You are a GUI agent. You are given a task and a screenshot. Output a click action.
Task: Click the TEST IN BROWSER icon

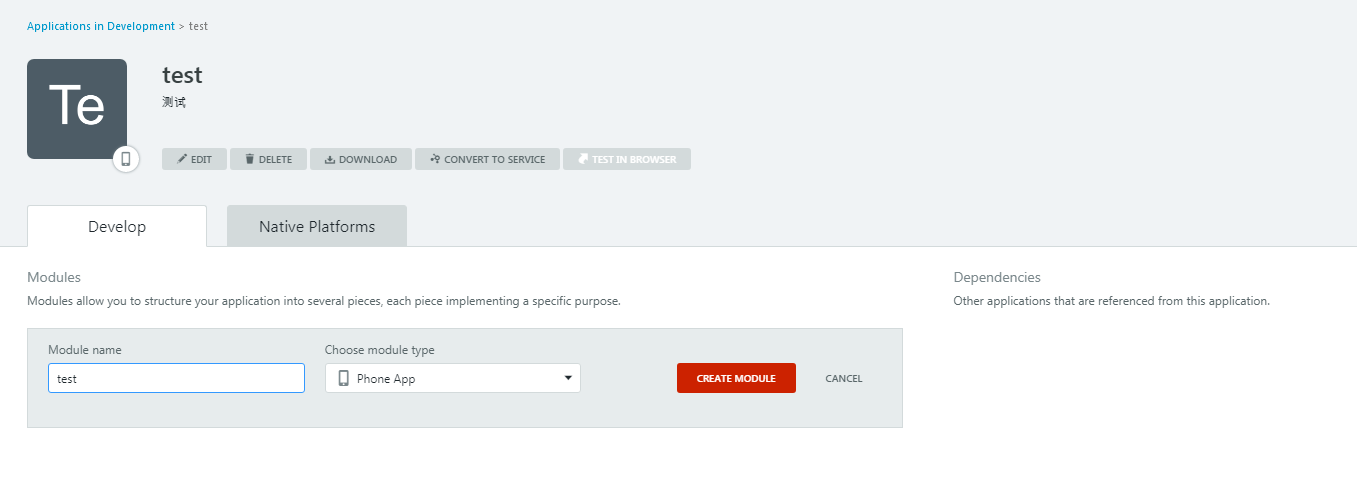583,159
